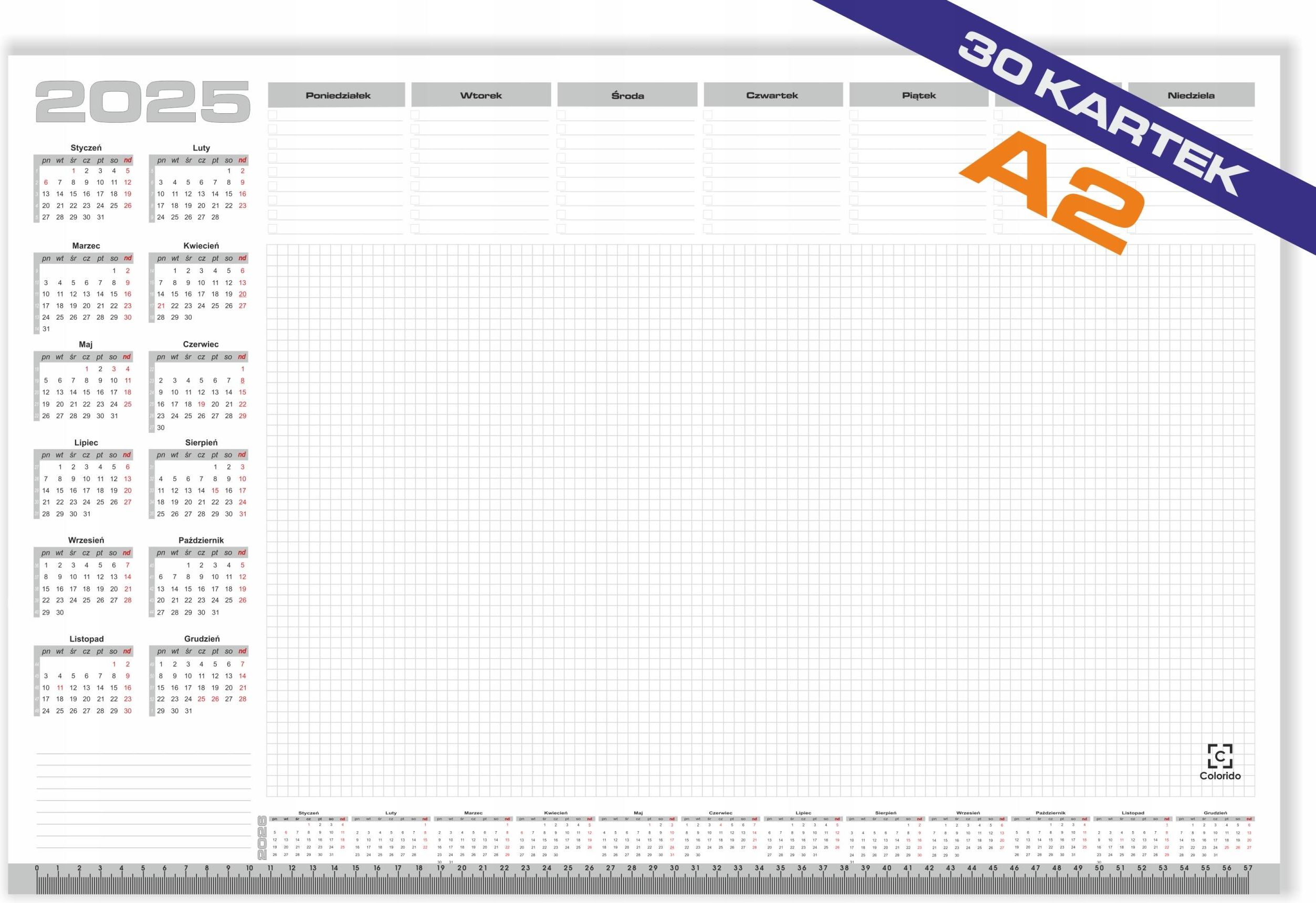This screenshot has width=1316, height=903.
Task: Click the red nd header in Luty
Action: click(243, 160)
